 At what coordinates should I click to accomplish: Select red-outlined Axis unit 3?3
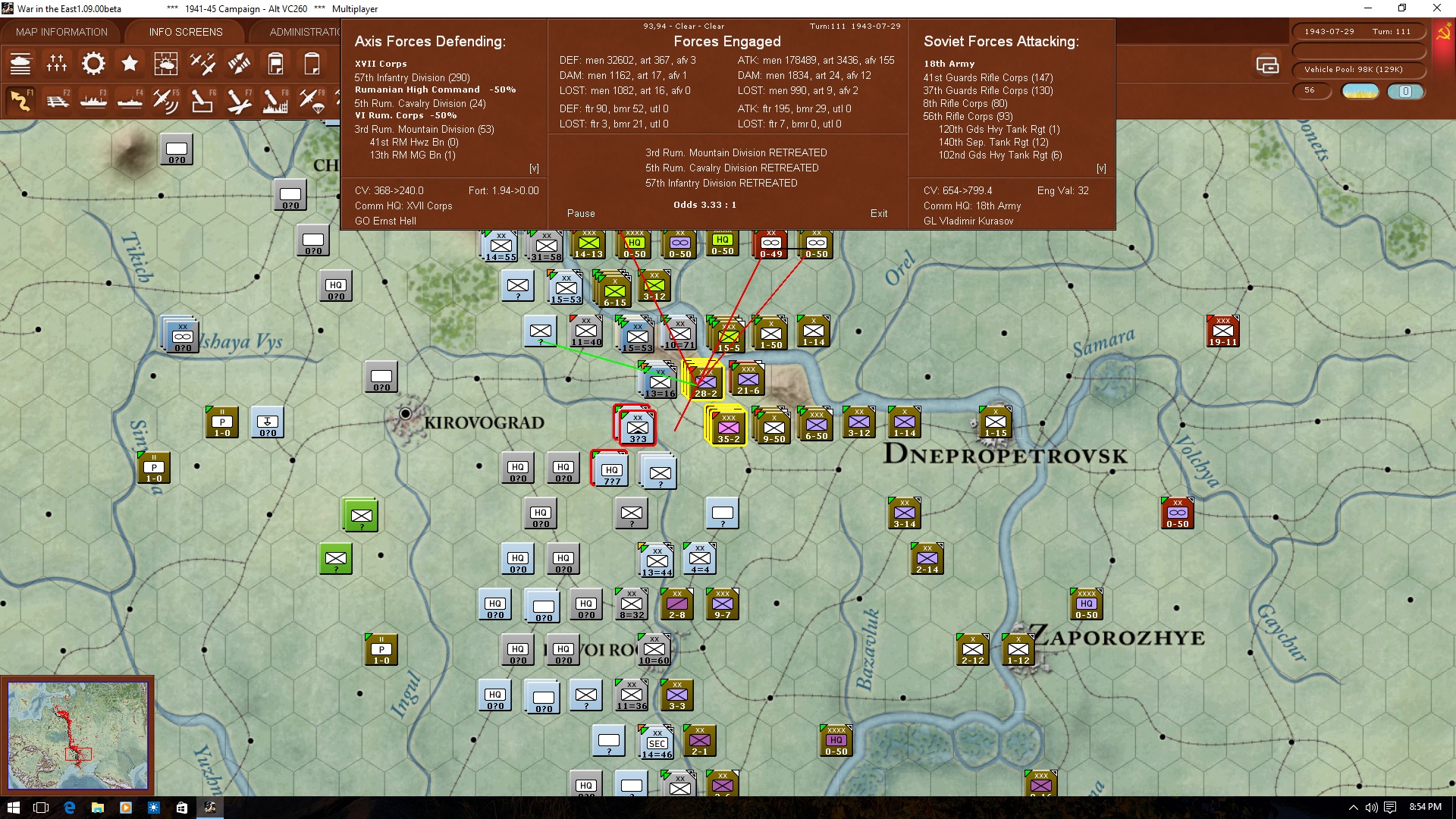[x=637, y=427]
